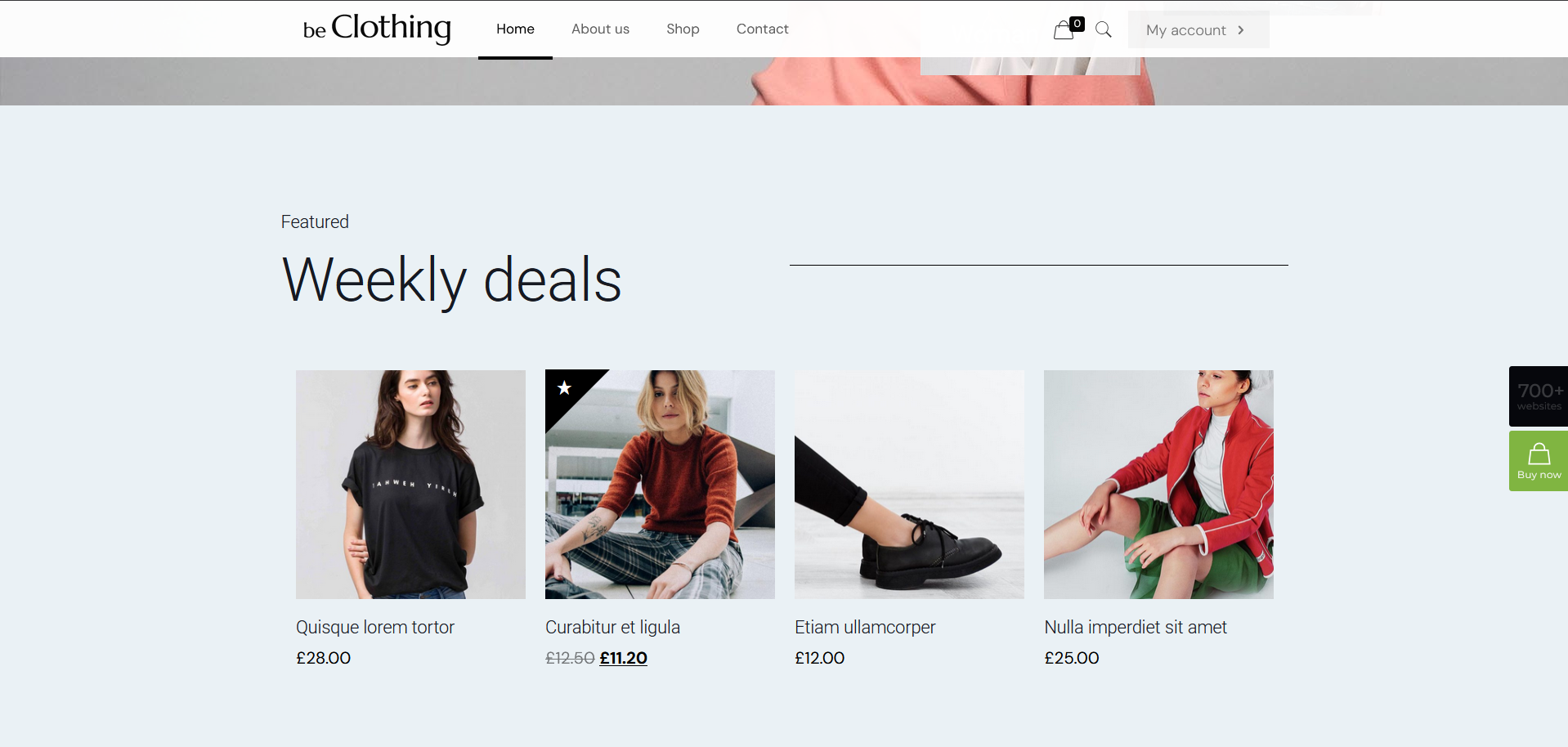Expand the My account chevron arrow
The width and height of the screenshot is (1568, 747).
click(x=1241, y=30)
